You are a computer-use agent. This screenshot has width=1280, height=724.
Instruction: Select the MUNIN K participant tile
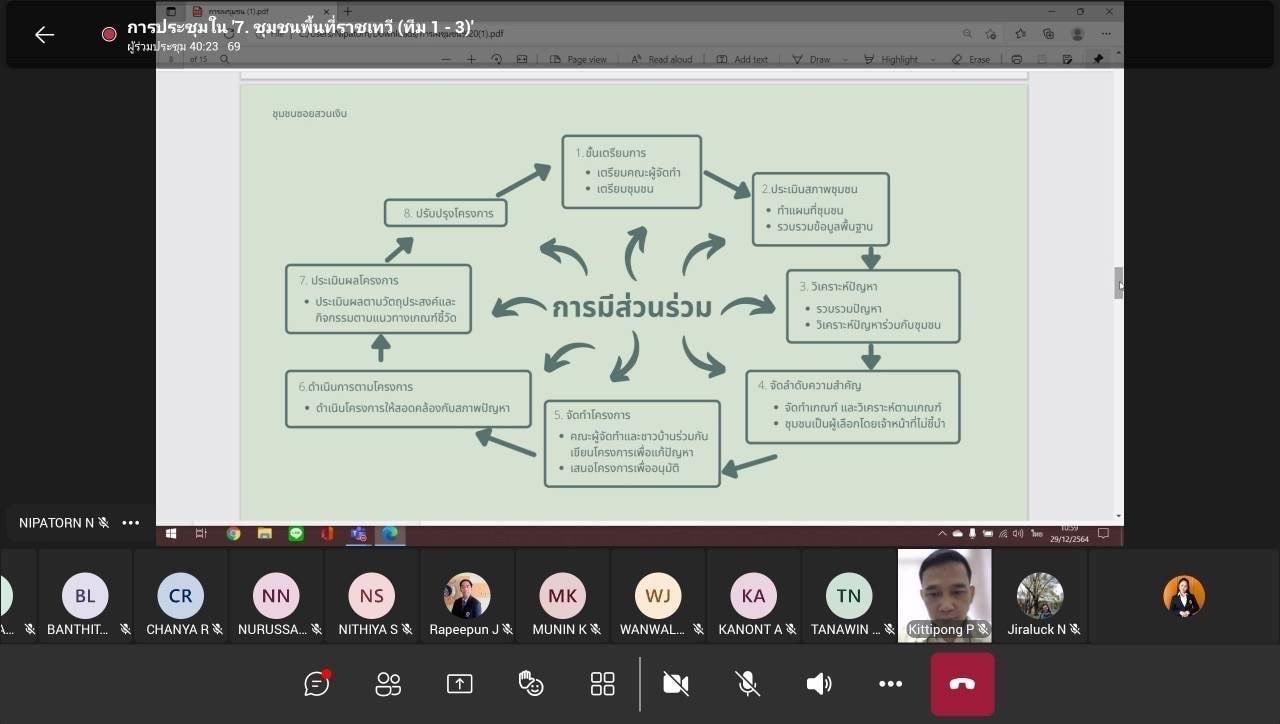(563, 596)
